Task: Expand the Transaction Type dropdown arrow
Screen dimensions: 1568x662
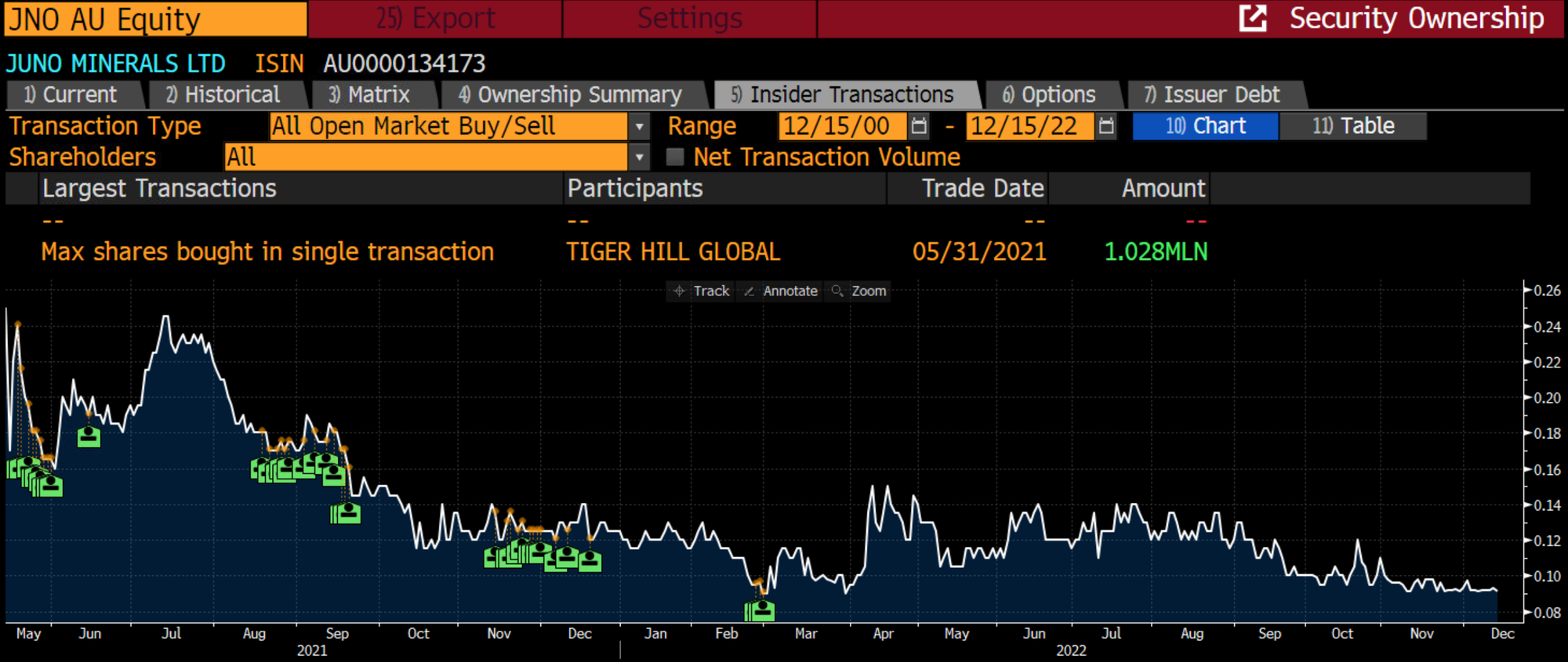Action: pos(640,126)
